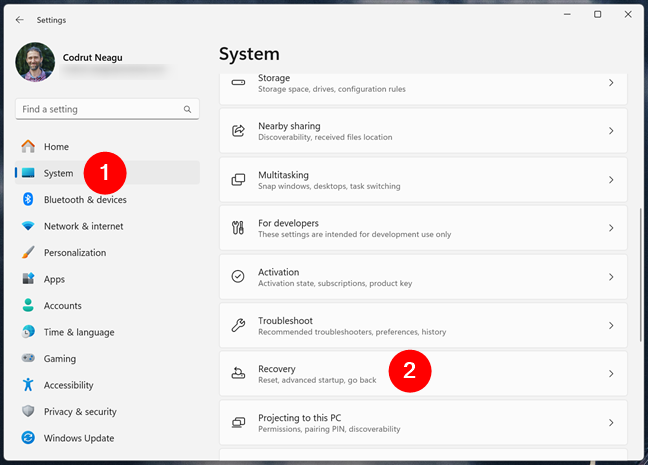Image resolution: width=648 pixels, height=465 pixels.
Task: Expand the Projecting to this PC chevron
Action: 611,422
